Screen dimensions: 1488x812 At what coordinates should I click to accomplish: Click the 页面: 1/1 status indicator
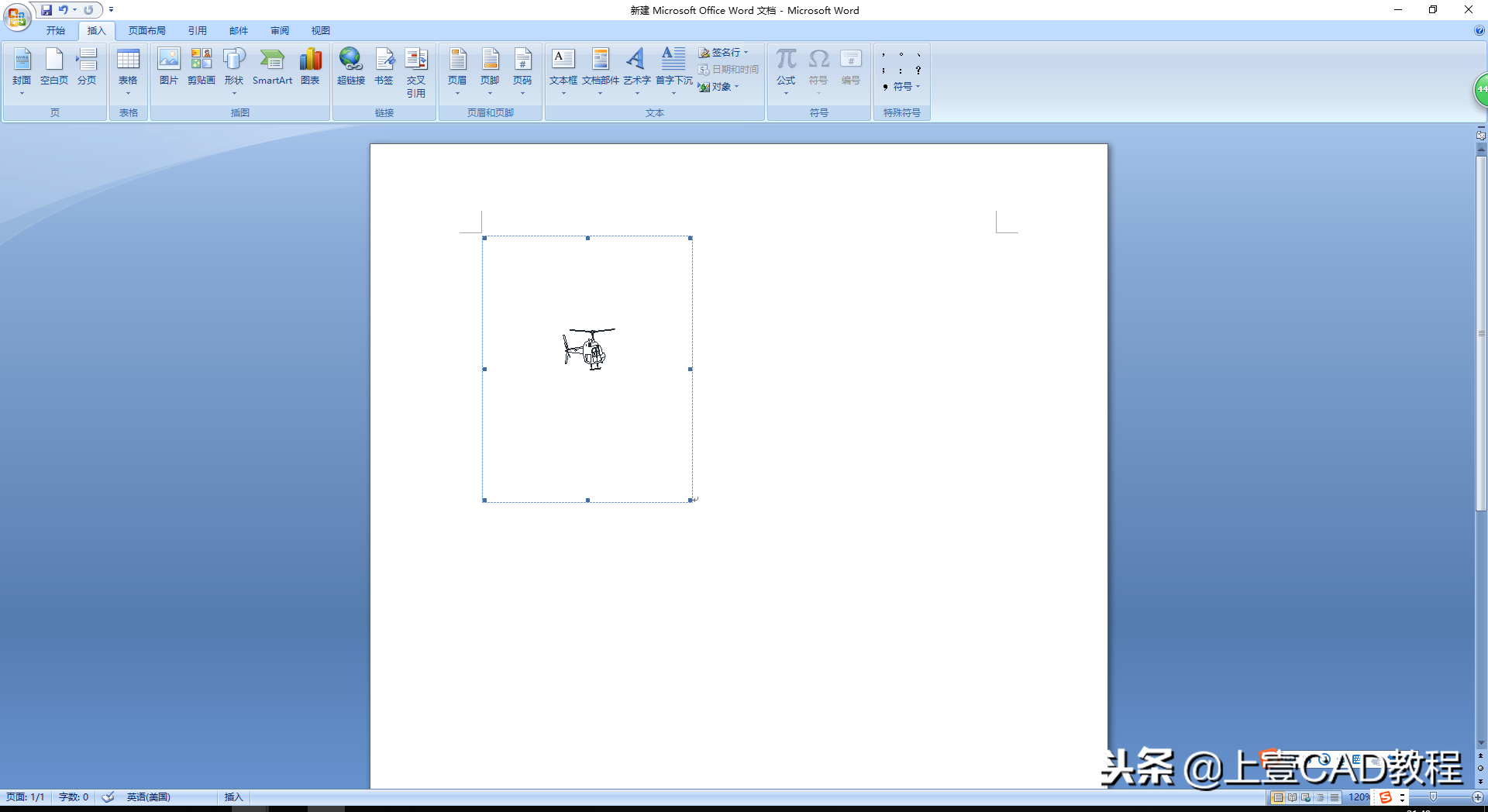tap(26, 797)
